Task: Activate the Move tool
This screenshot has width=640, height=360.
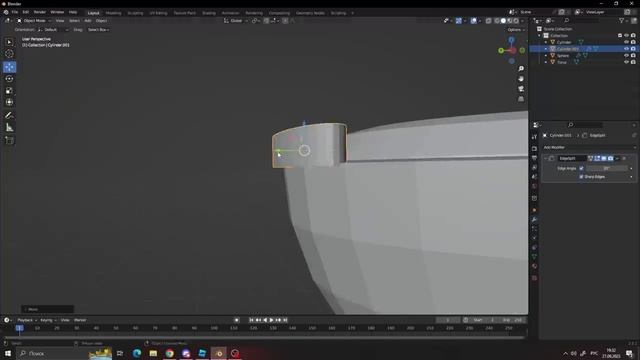Action: pos(9,67)
